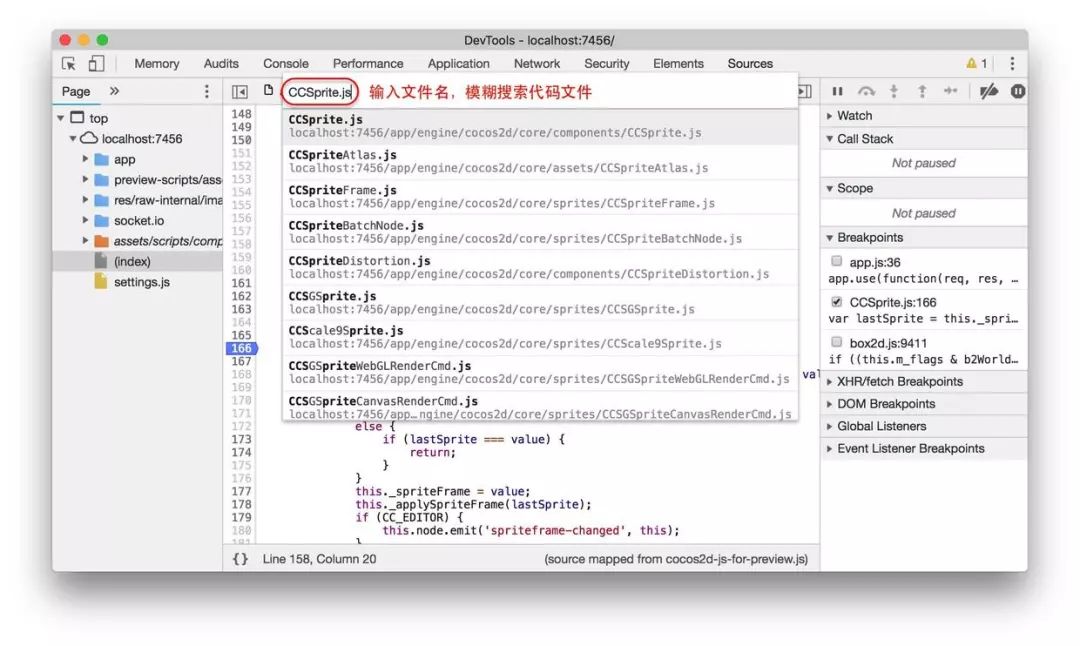The image size is (1080, 646).
Task: Toggle a breakpoint on line number 173
Action: 241,439
